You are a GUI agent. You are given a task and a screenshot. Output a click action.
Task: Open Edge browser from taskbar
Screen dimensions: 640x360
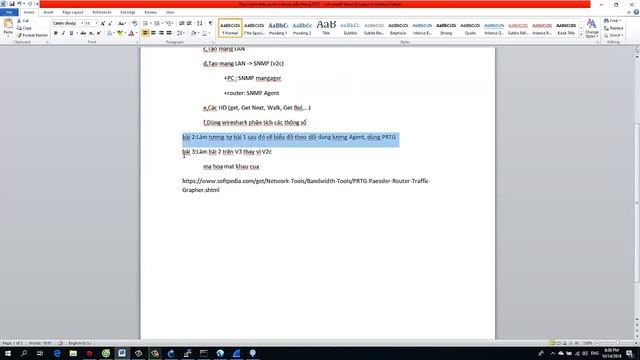point(57,353)
